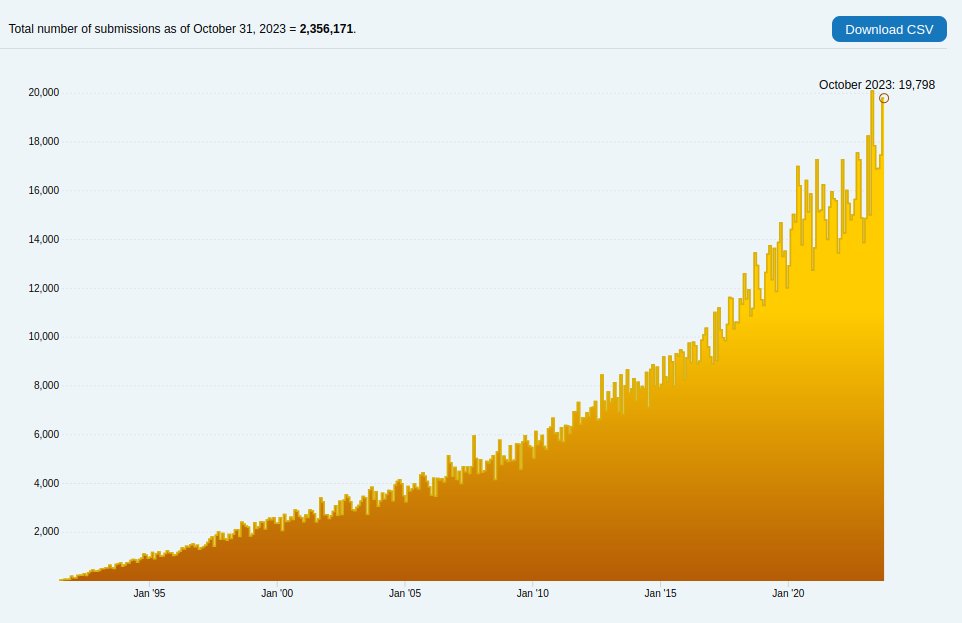Screen dimensions: 962x623
Task: Click the 6,000 y-axis label
Action: [46, 434]
